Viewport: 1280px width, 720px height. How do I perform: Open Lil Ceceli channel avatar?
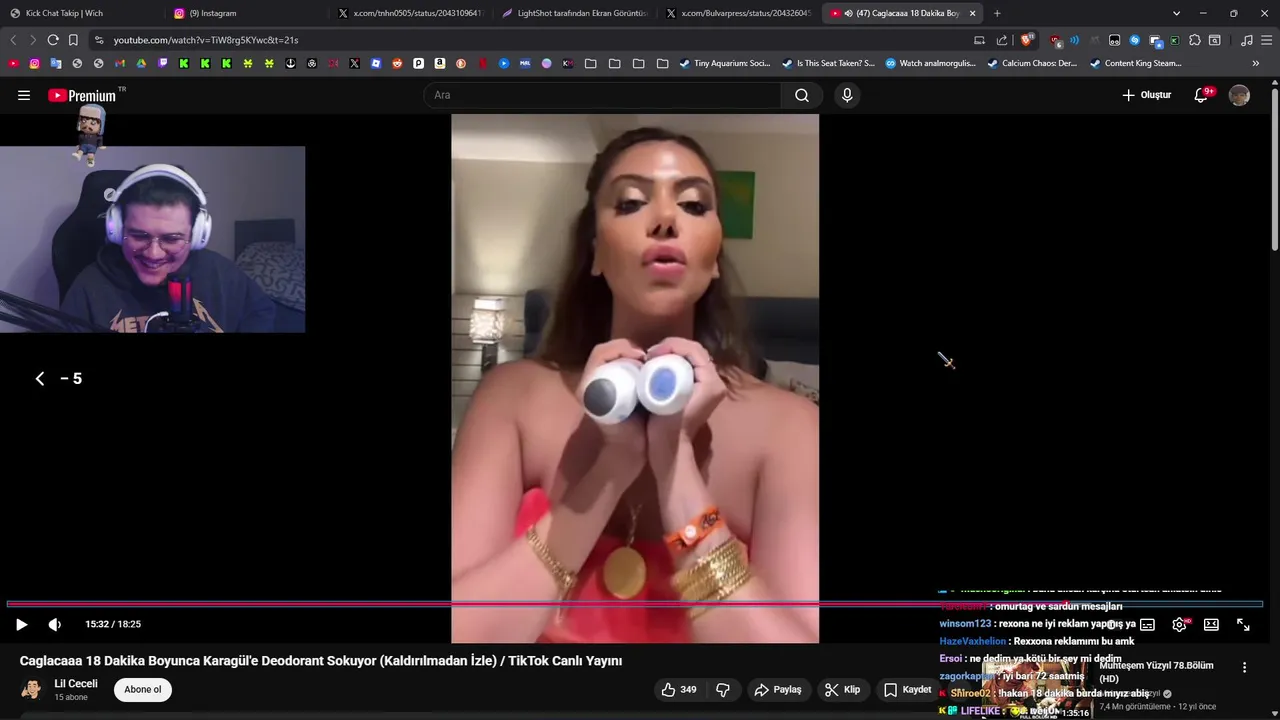[32, 690]
